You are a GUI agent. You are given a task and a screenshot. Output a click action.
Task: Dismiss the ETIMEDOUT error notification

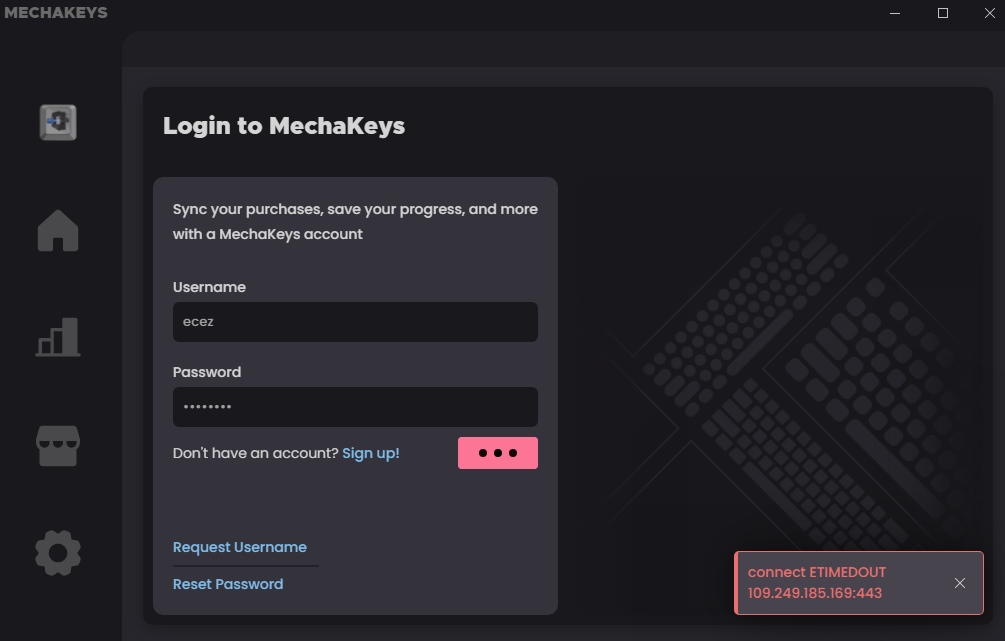point(960,583)
